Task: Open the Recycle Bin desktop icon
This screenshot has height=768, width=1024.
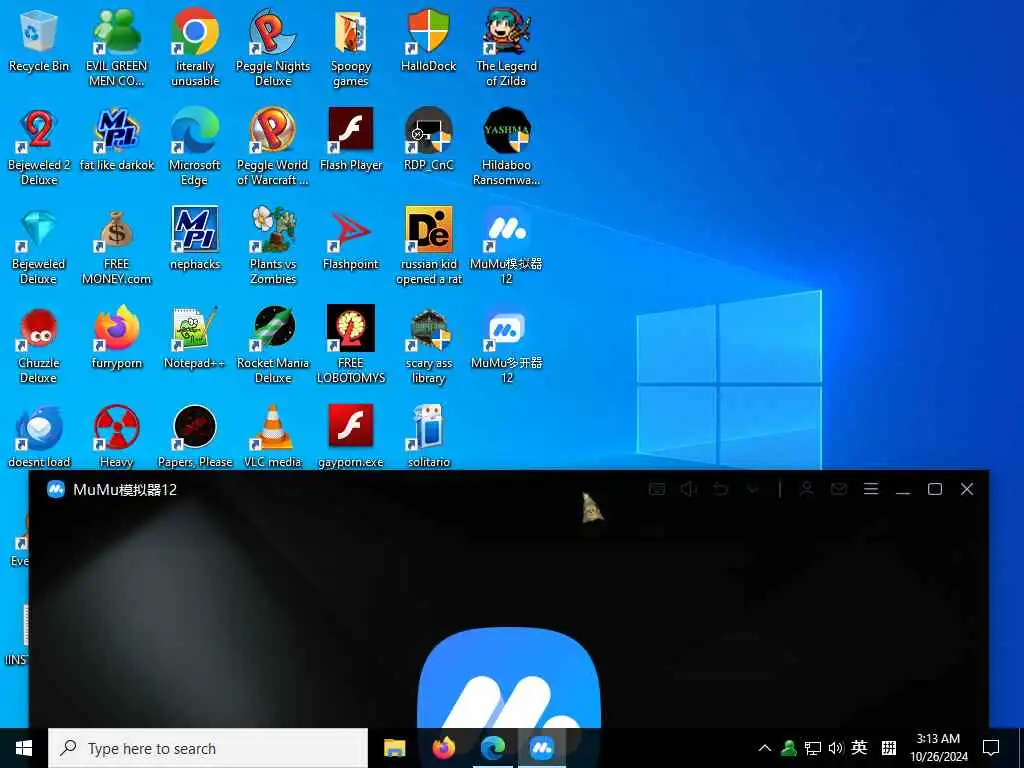Action: (39, 40)
